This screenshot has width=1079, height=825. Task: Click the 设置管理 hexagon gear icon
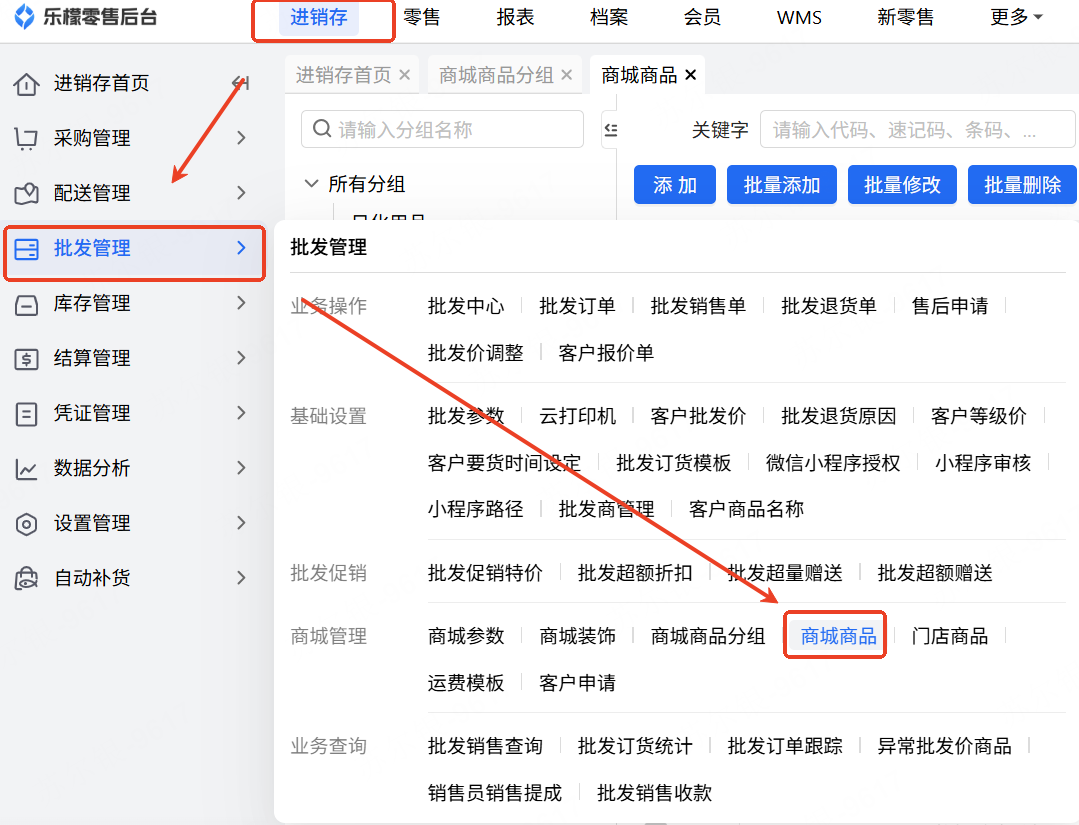[x=26, y=524]
